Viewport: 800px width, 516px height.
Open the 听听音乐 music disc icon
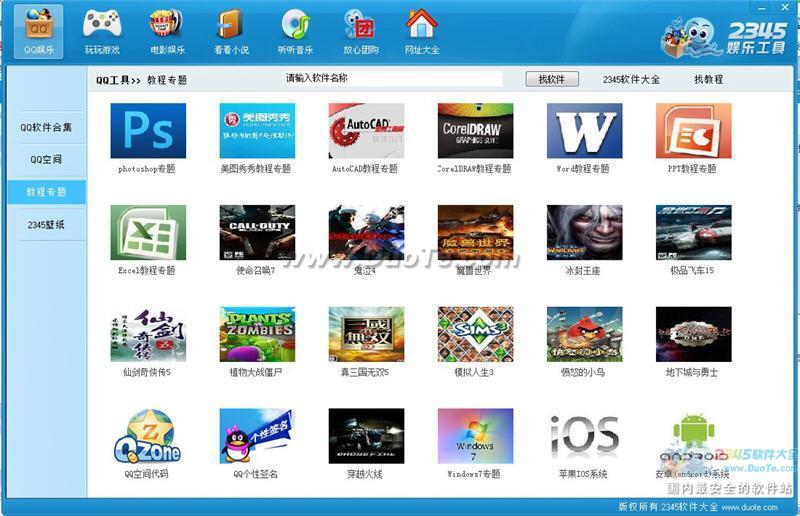coord(295,25)
